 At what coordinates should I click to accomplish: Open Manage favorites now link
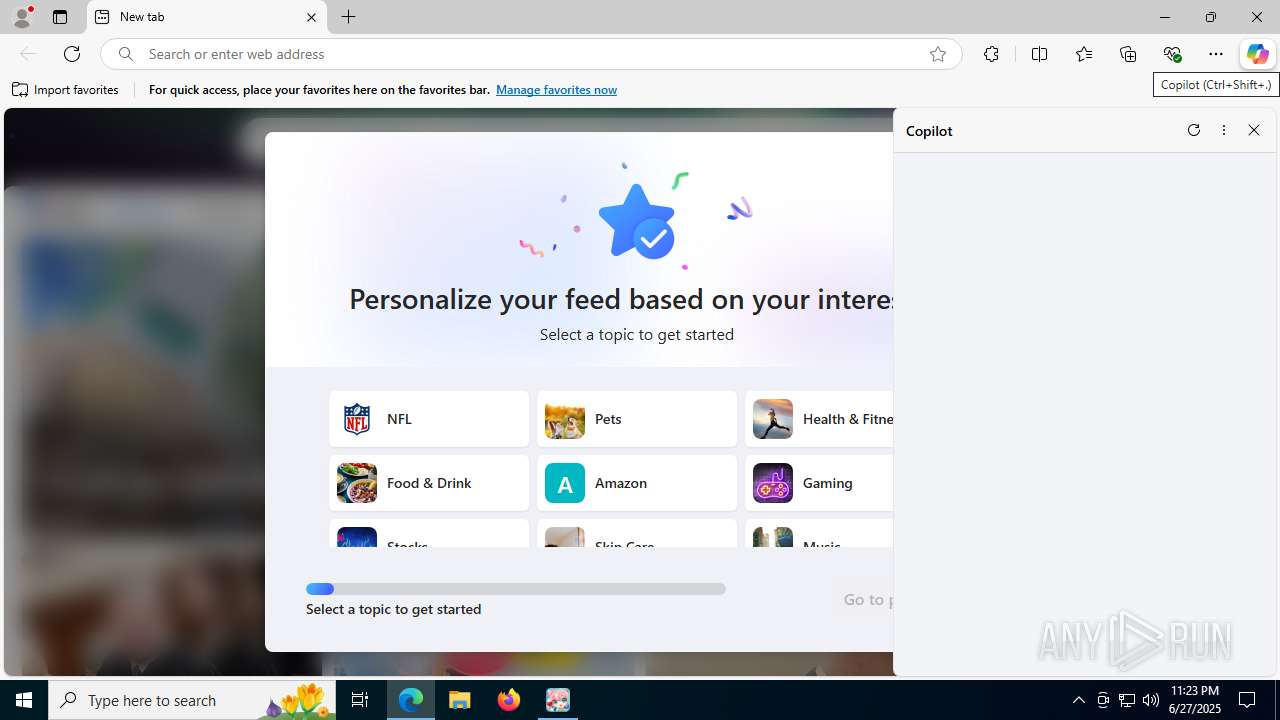pyautogui.click(x=556, y=90)
